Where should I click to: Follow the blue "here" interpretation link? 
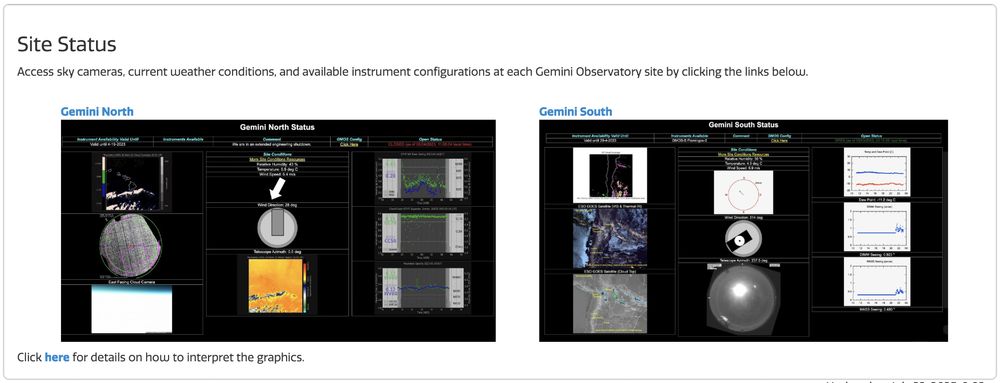(57, 357)
